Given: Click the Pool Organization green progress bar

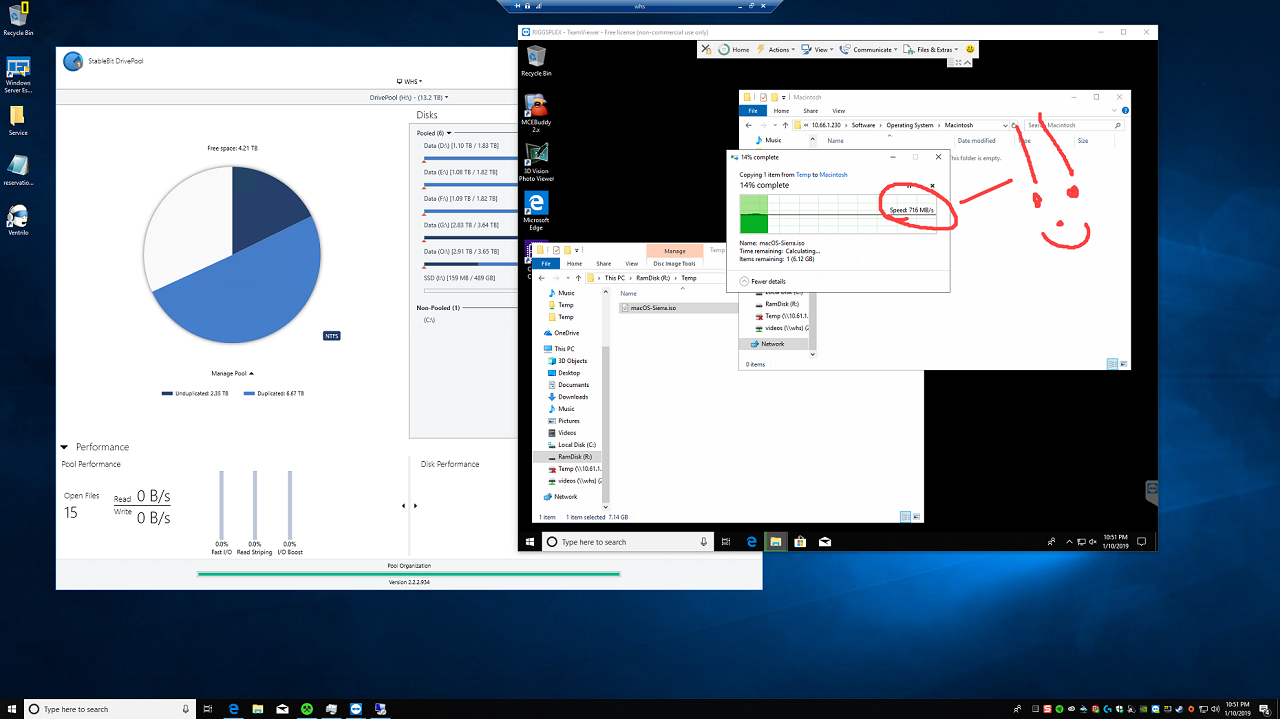Looking at the screenshot, I should click(x=408, y=574).
